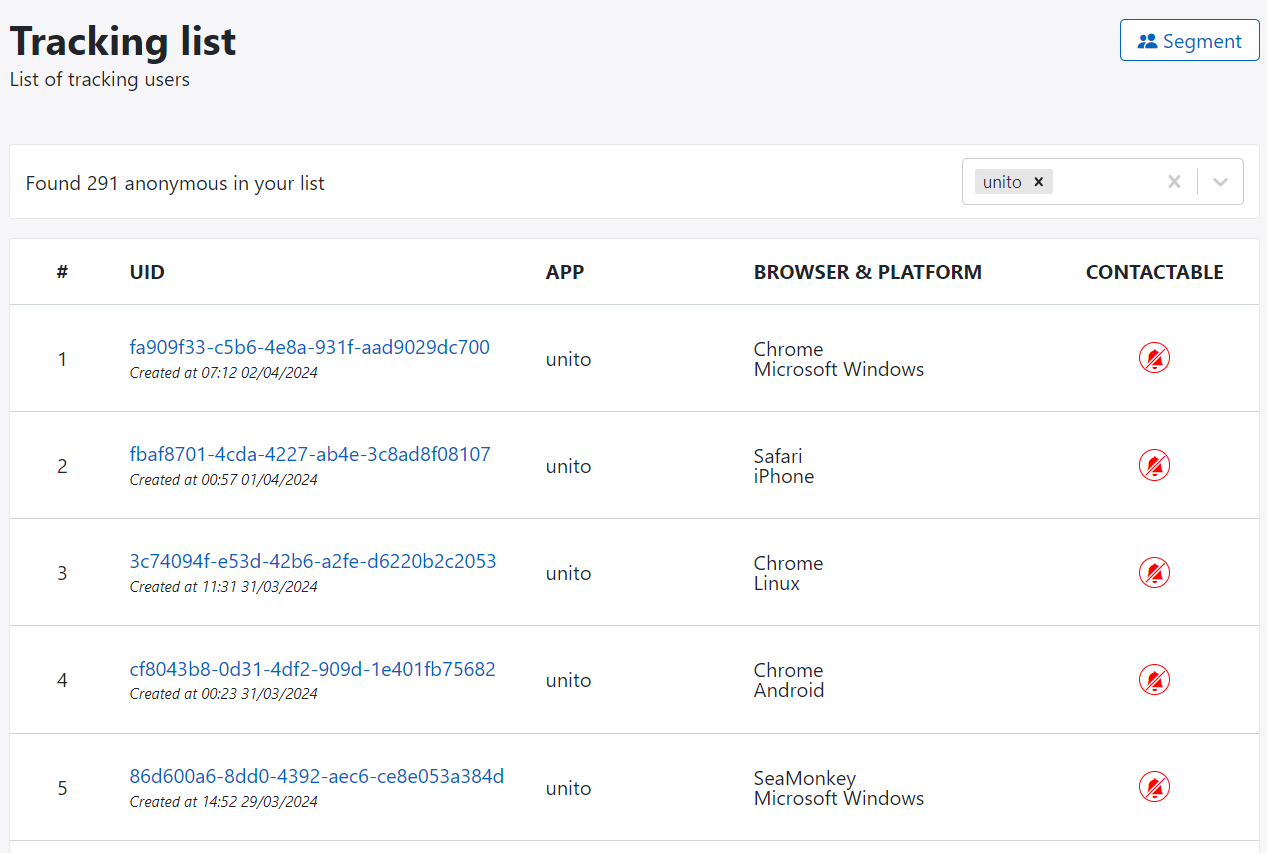Remove the unito filter tag
Image resolution: width=1267 pixels, height=853 pixels.
1038,181
